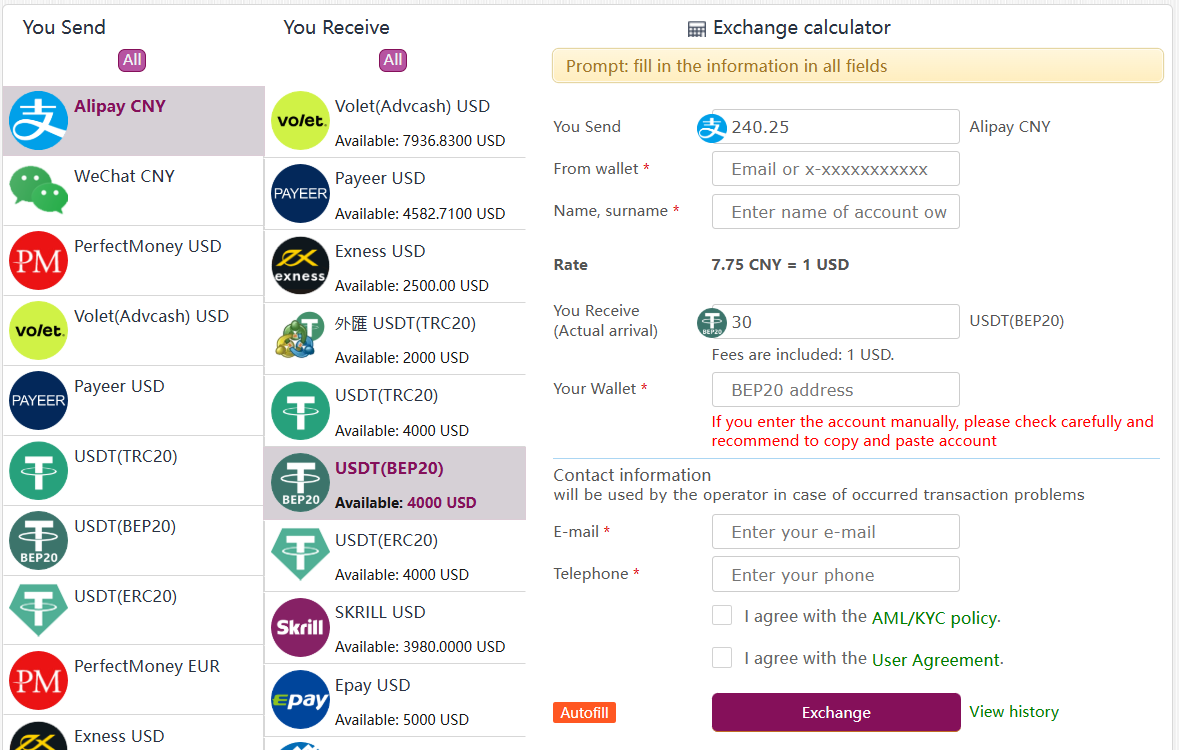The height and width of the screenshot is (750, 1179).
Task: Click the From wallet email field
Action: pyautogui.click(x=835, y=169)
